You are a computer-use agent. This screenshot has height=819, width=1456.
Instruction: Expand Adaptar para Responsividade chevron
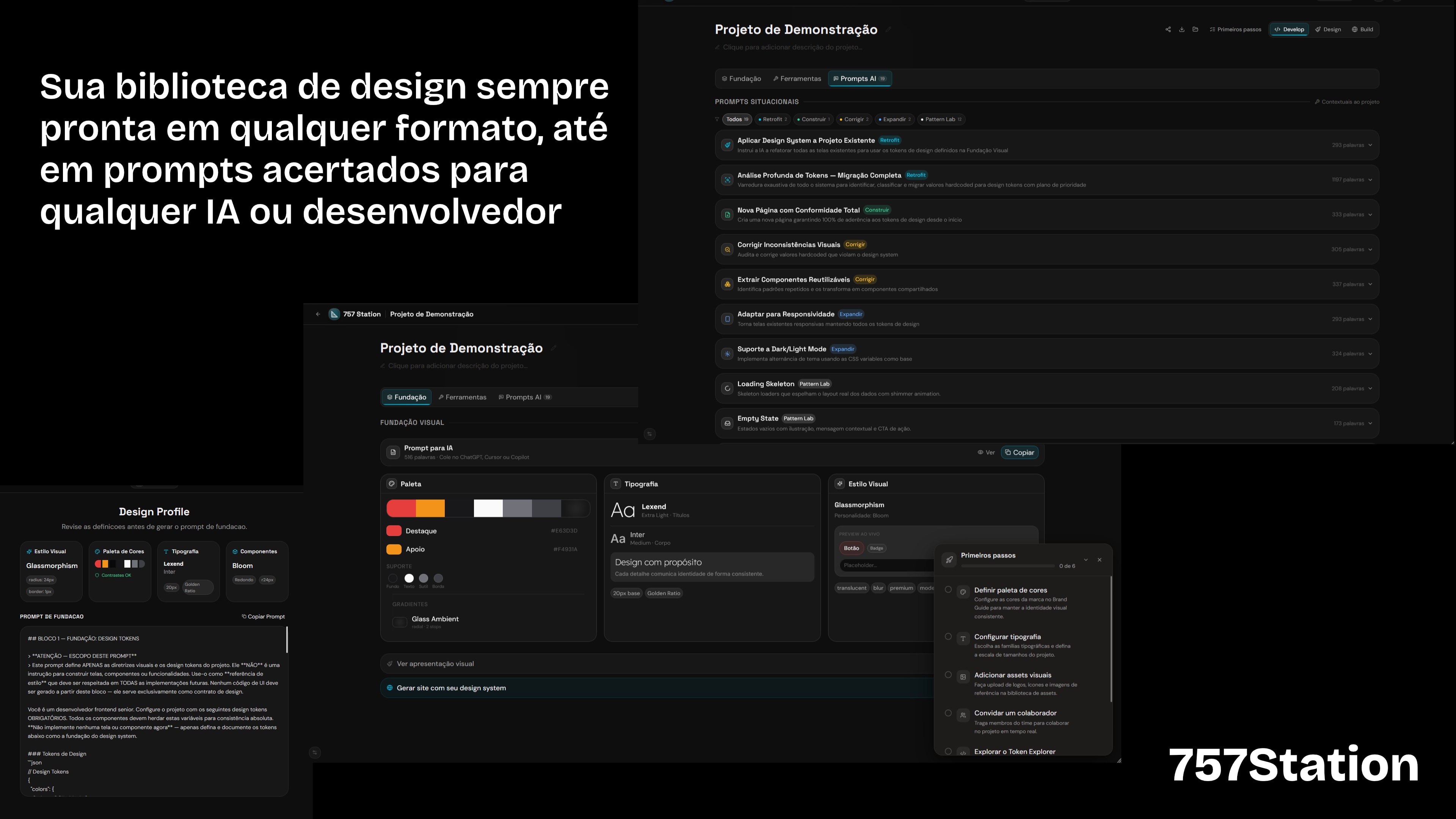point(1370,319)
